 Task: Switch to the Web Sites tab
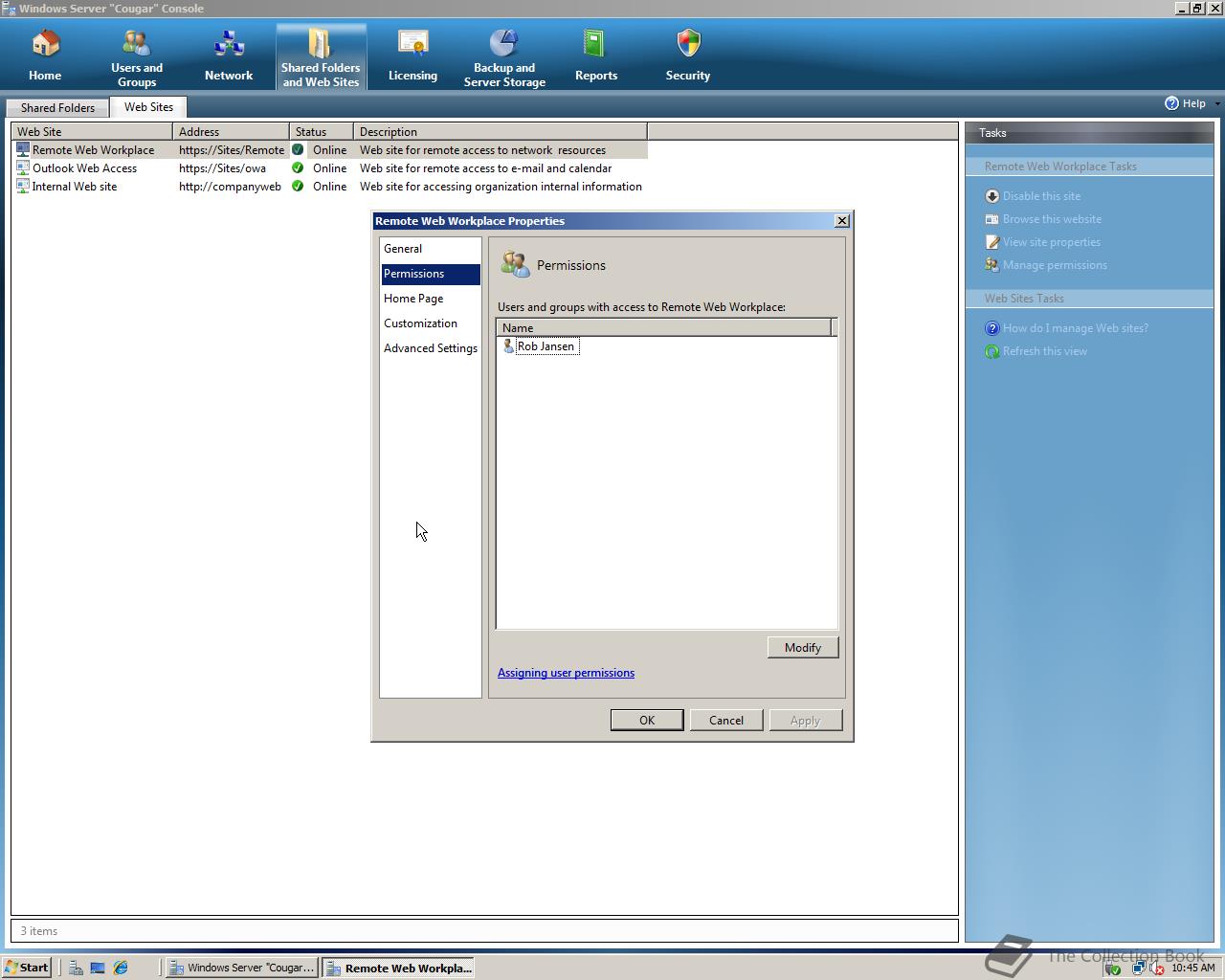tap(148, 107)
